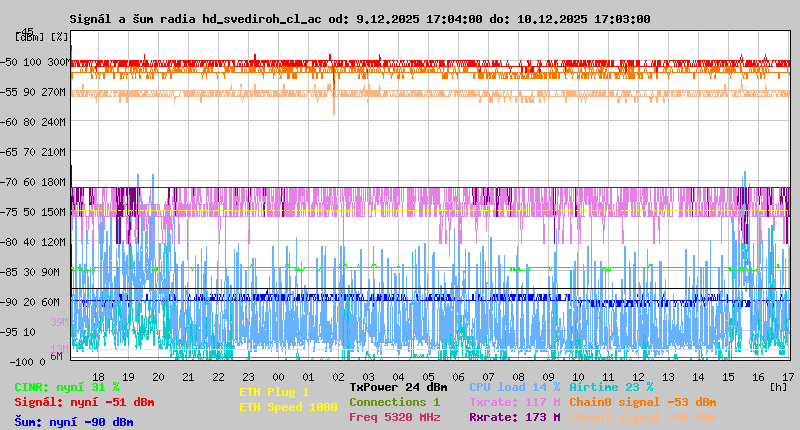Select the Freq 5320 MHz label
The image size is (800, 430).
pos(394,417)
